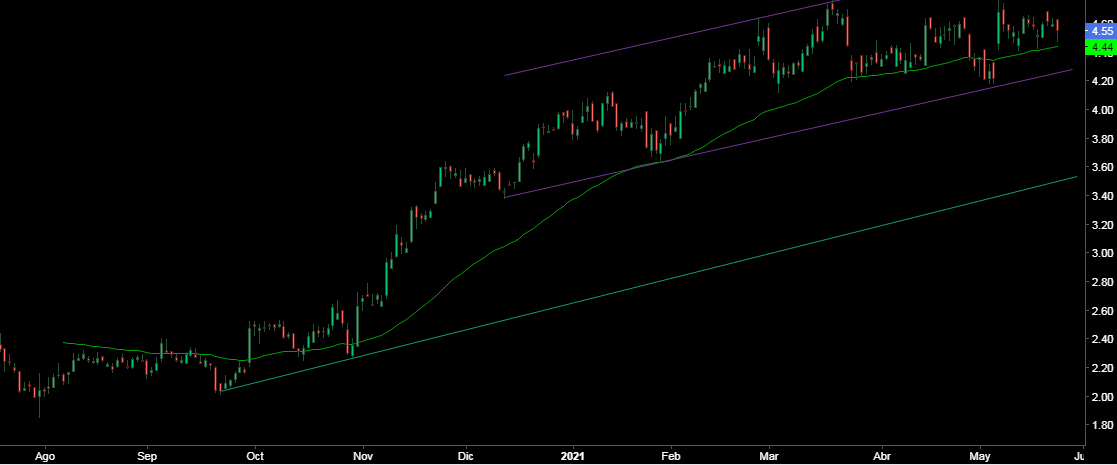Screen dimensions: 1117x465
Task: Select the teal long-term rising trendline
Action: tap(648, 283)
